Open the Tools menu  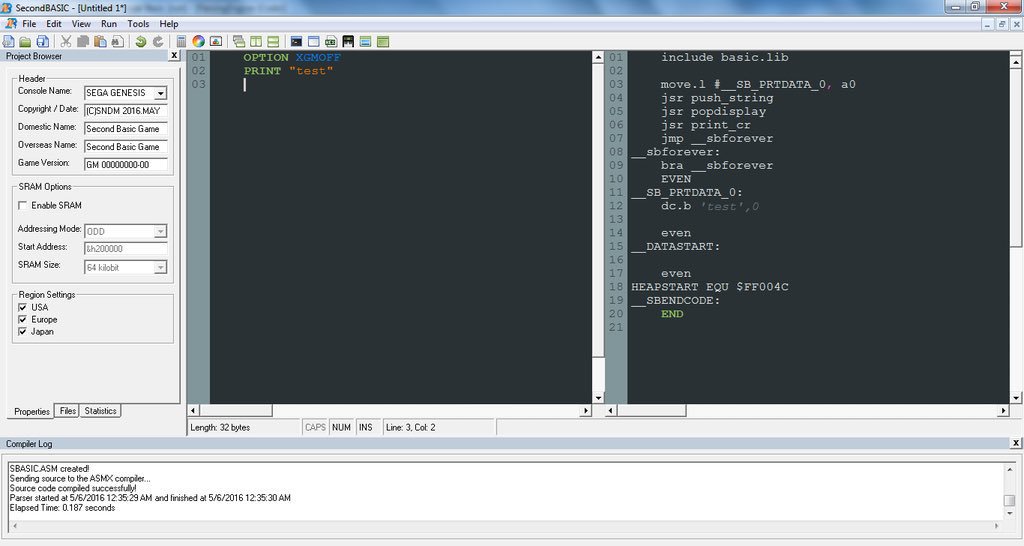pos(138,24)
